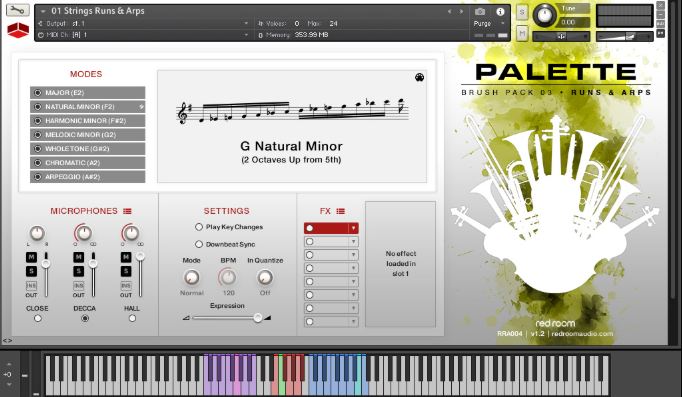Click the camera snapshot icon
This screenshot has height=397, width=682.
(480, 12)
